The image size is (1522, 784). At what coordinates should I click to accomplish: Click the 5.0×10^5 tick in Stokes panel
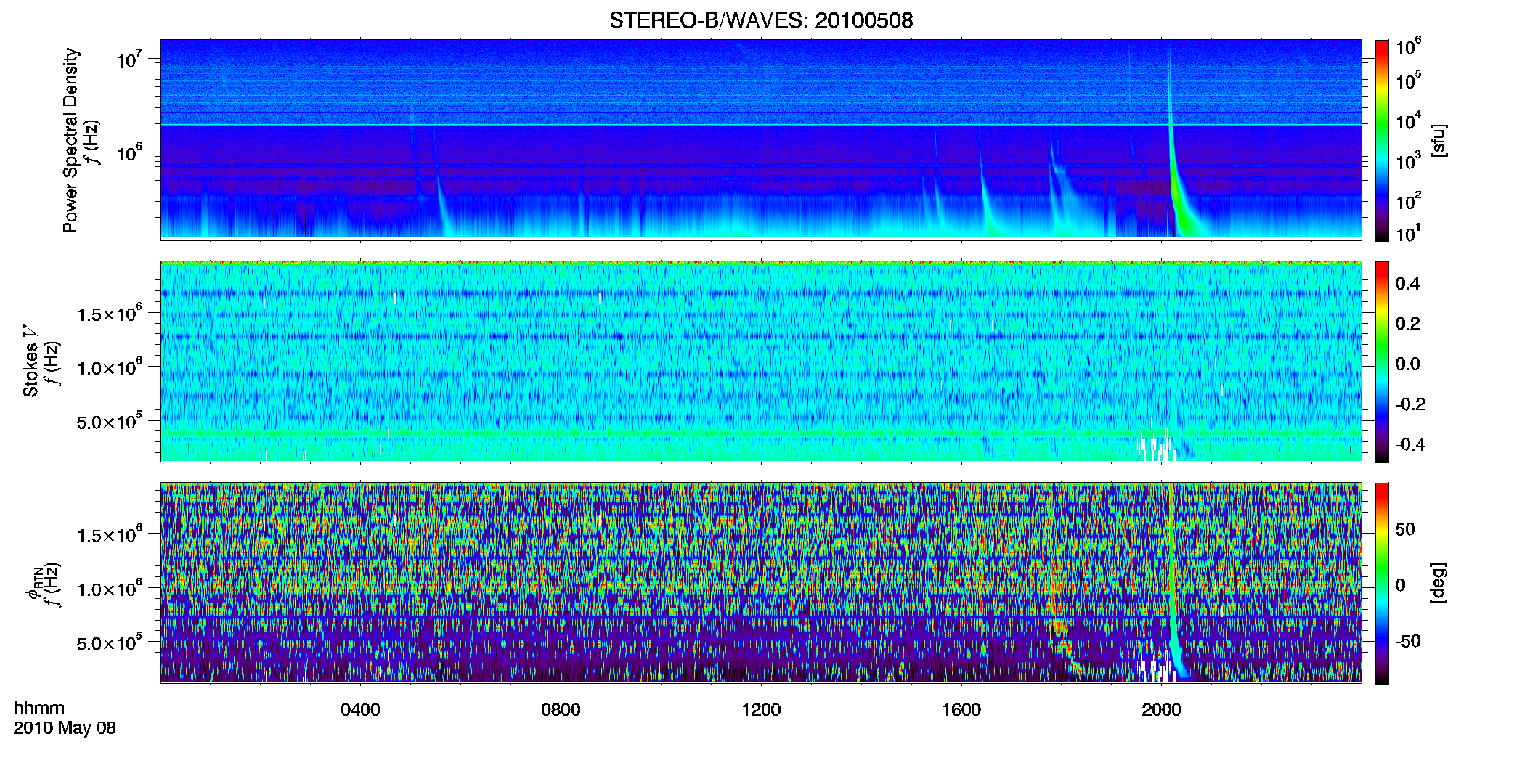(110, 421)
